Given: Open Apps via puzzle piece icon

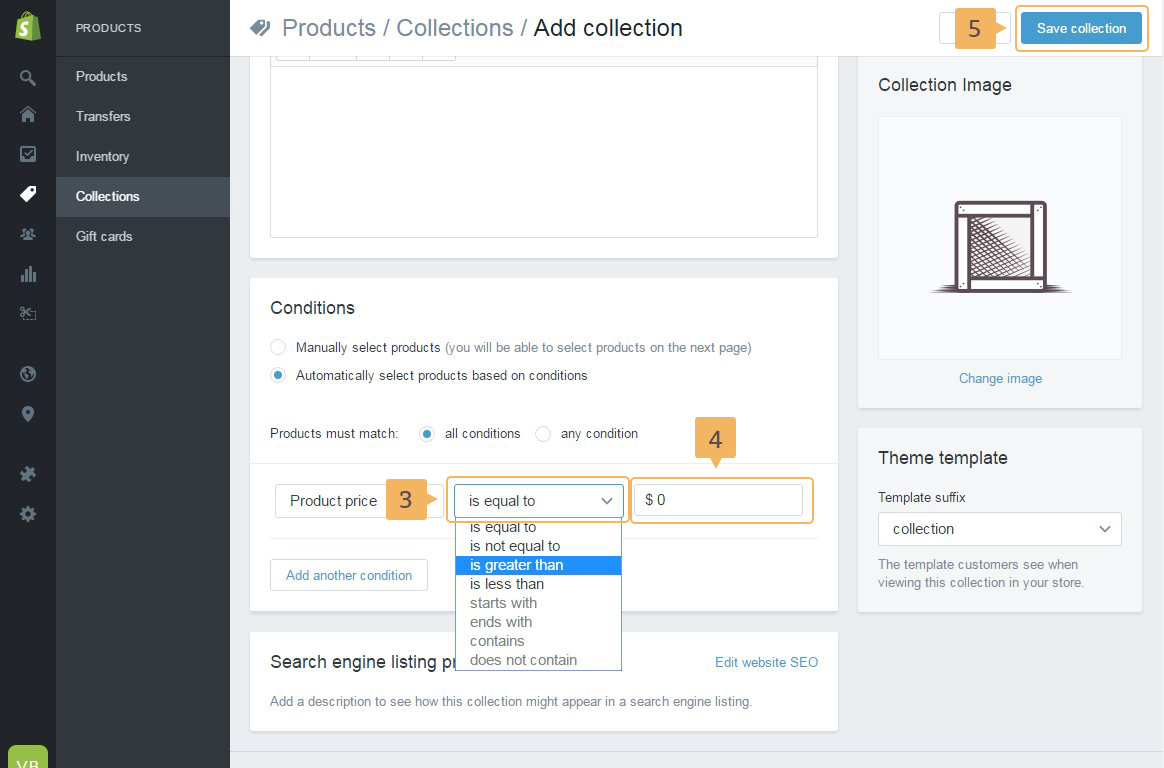Looking at the screenshot, I should point(28,474).
